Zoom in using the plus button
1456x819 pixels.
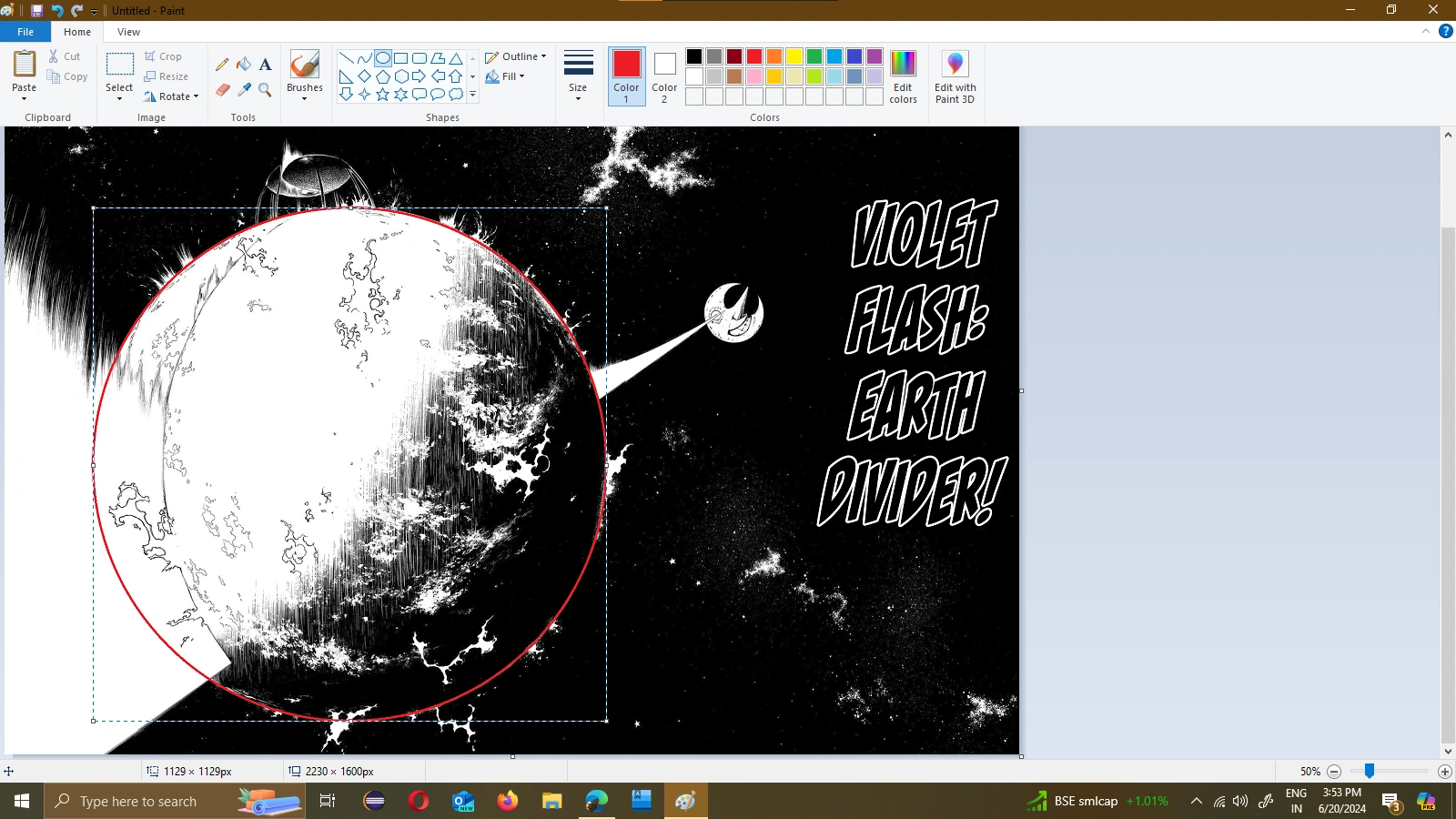pyautogui.click(x=1444, y=772)
